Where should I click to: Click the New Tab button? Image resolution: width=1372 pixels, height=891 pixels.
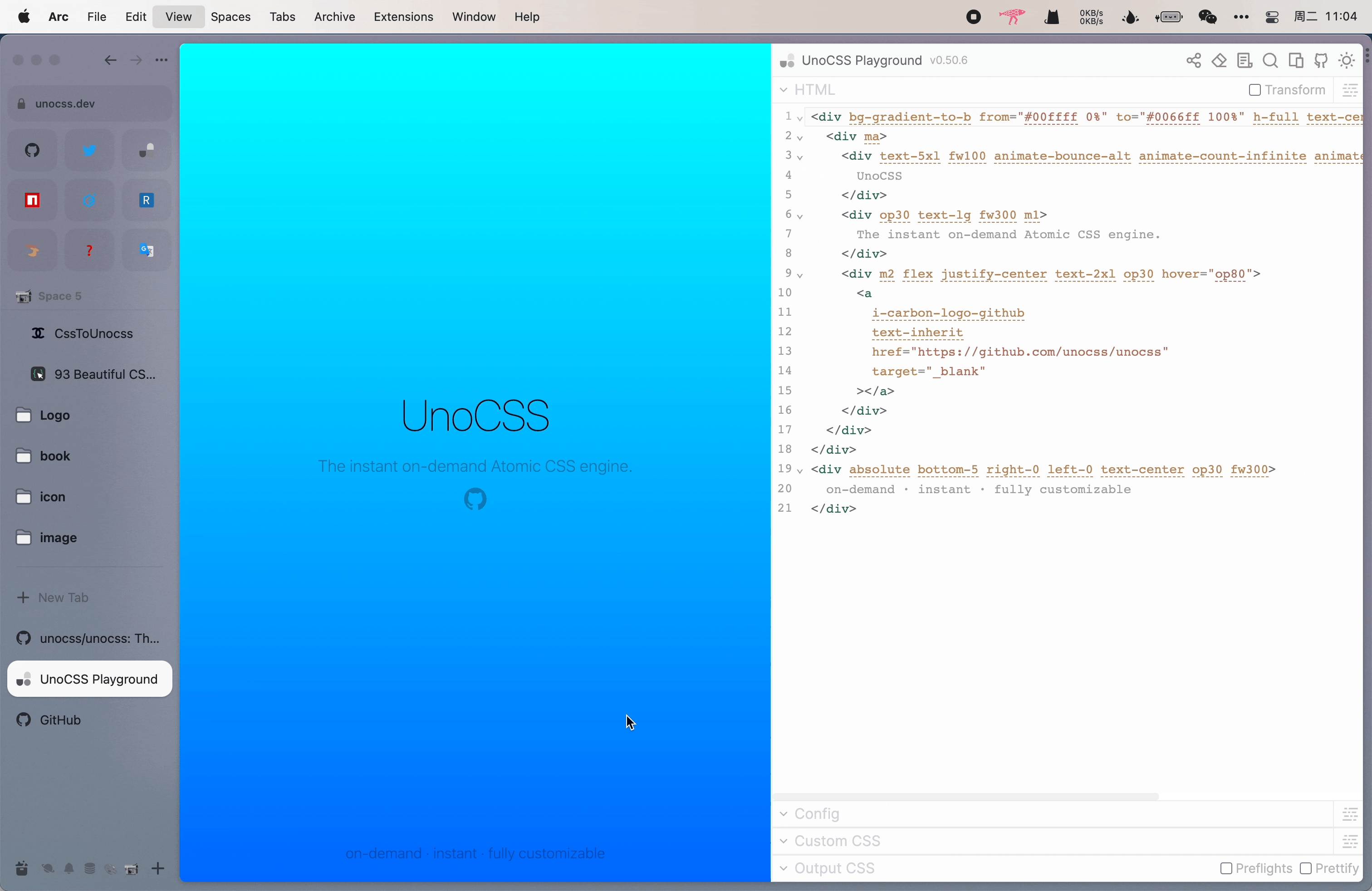tap(90, 597)
